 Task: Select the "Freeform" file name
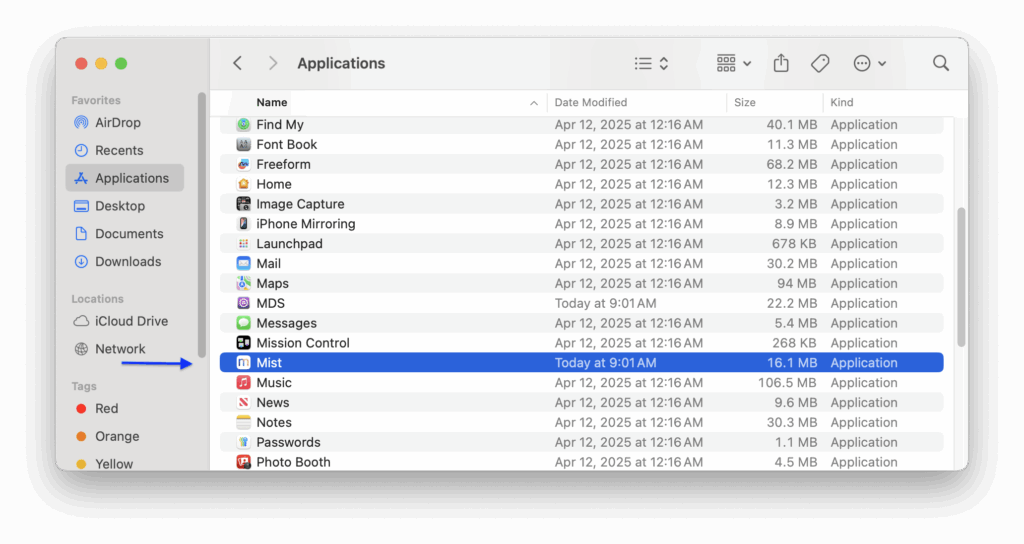tap(283, 164)
